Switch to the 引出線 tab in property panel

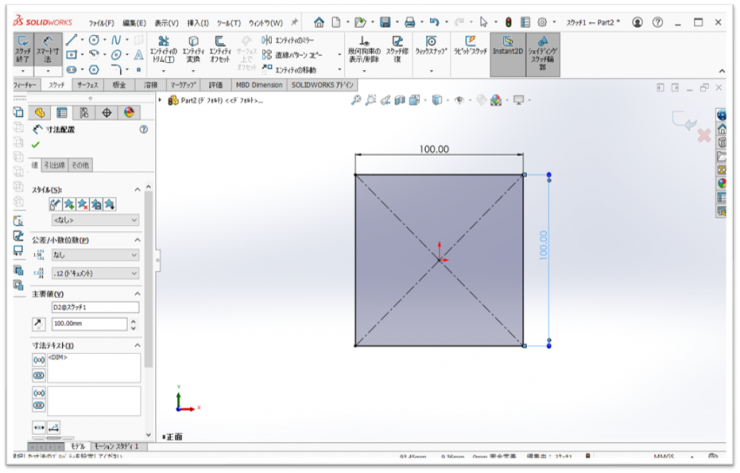[x=56, y=165]
